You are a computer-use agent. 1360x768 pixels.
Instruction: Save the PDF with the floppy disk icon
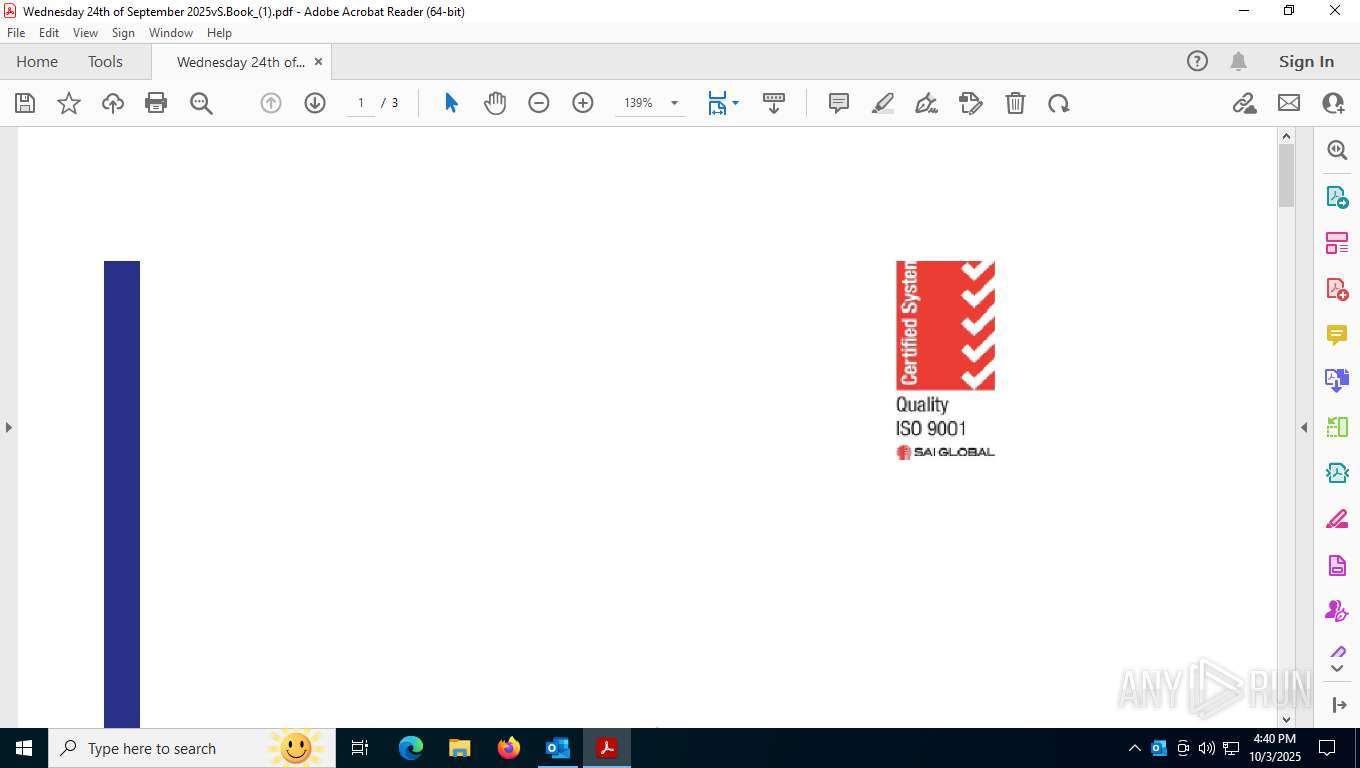(25, 103)
